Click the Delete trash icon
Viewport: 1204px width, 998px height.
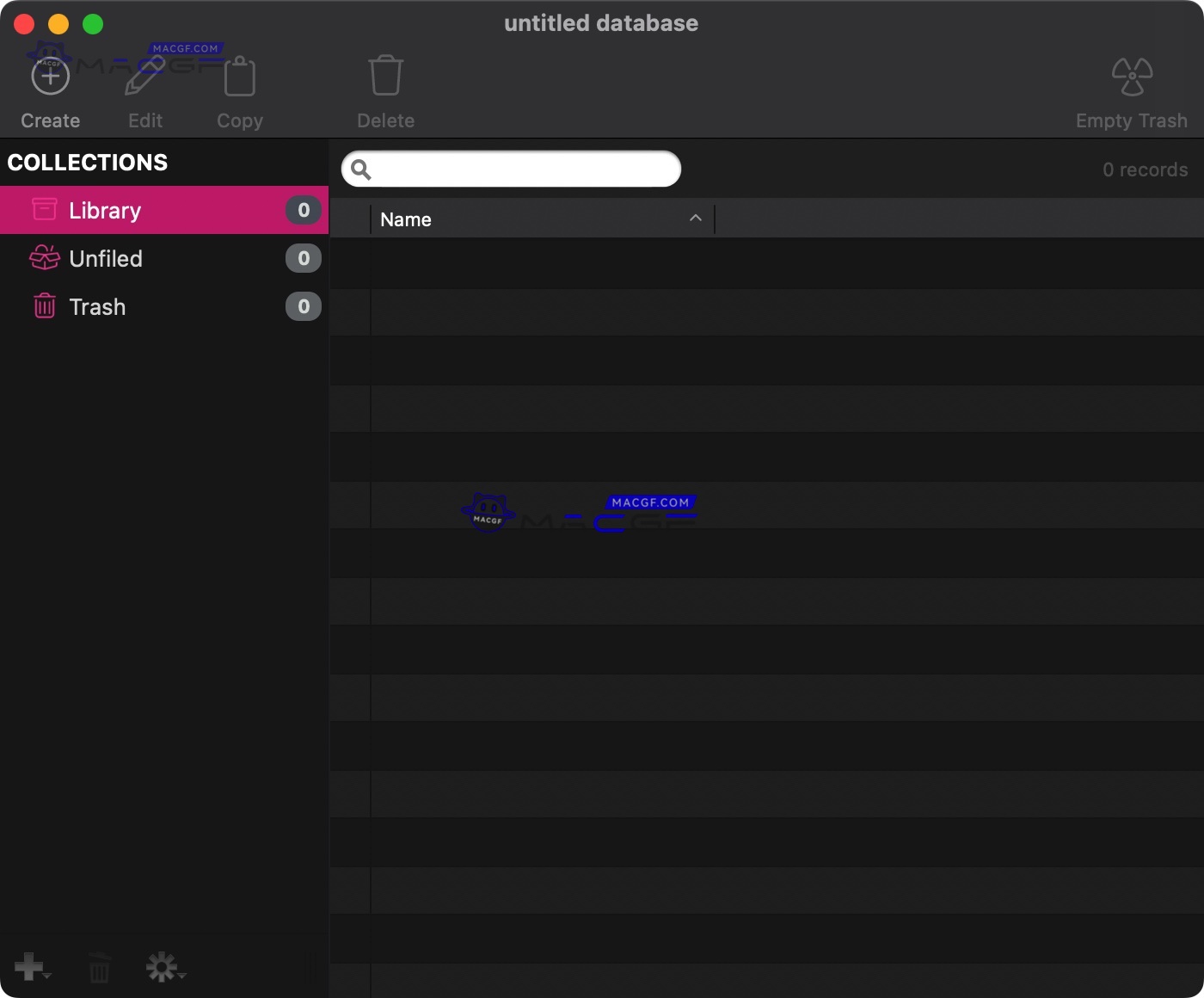(x=385, y=75)
